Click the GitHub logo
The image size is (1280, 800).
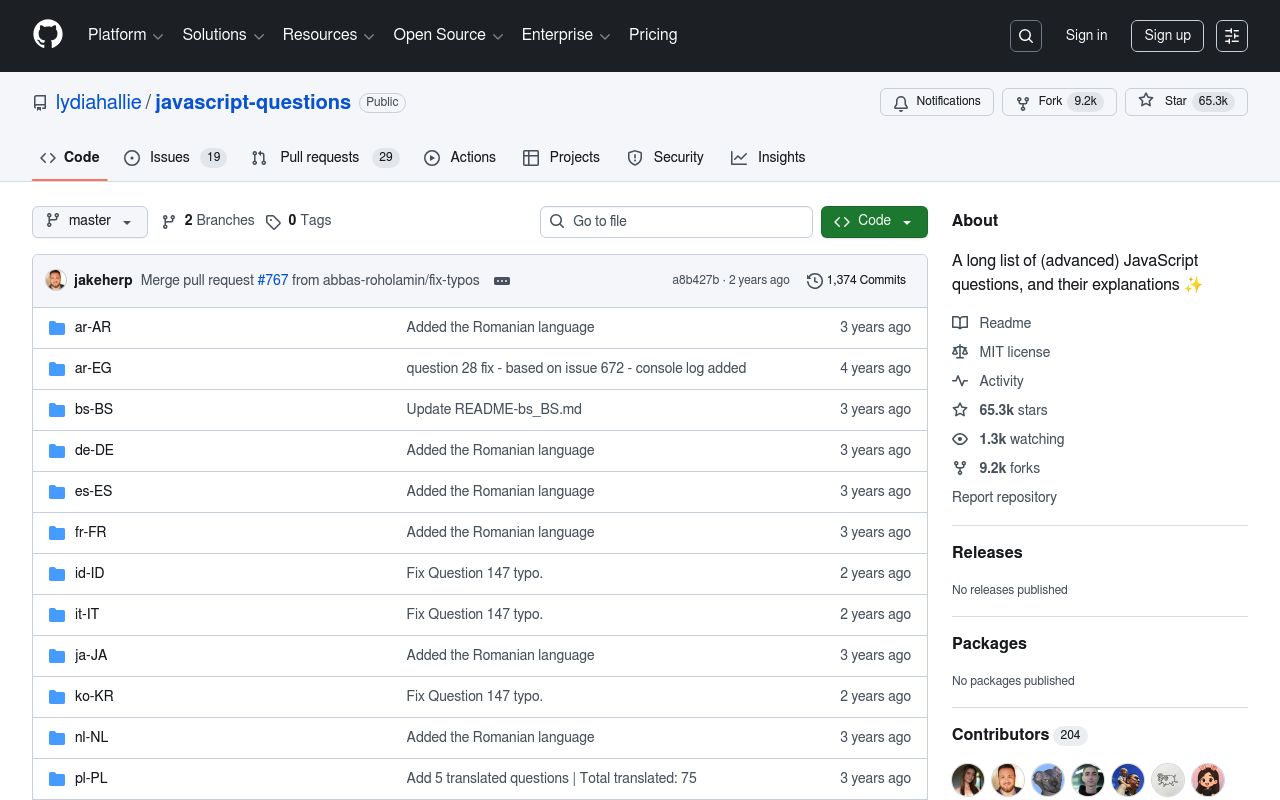(48, 34)
